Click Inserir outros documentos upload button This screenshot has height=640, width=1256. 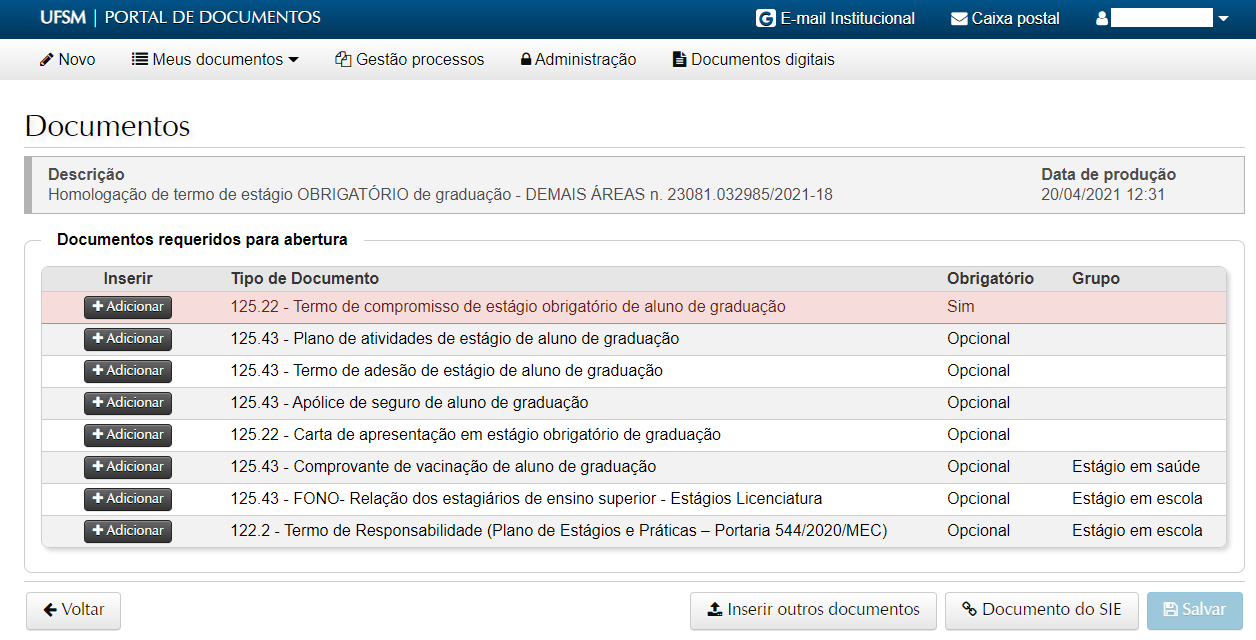813,610
